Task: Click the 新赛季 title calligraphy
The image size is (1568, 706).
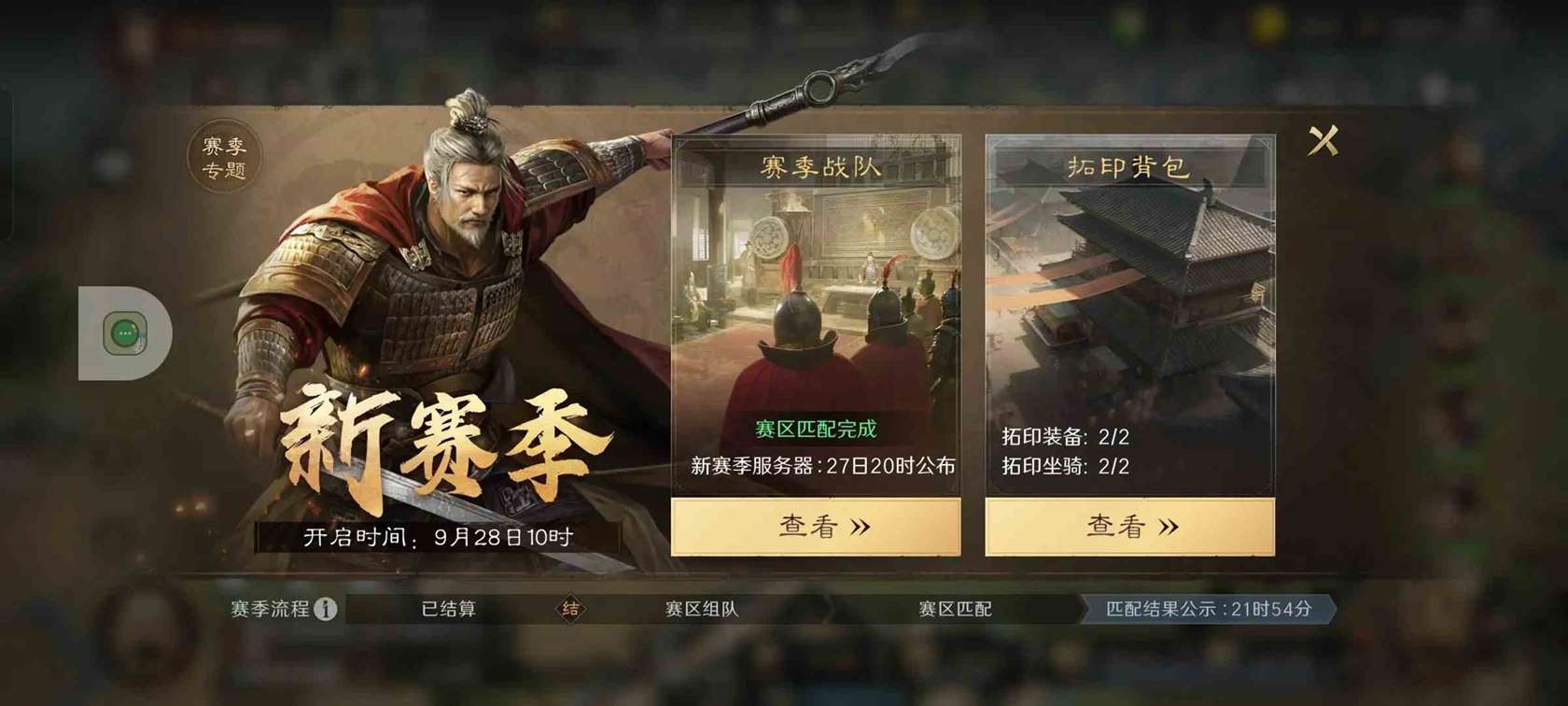Action: (439, 448)
